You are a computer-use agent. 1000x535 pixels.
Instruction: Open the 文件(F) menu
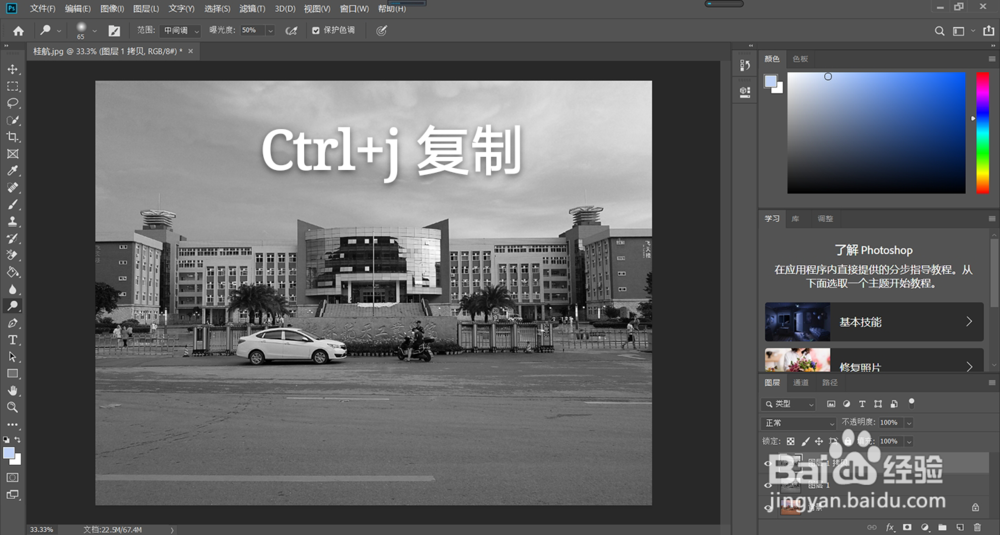[43, 8]
